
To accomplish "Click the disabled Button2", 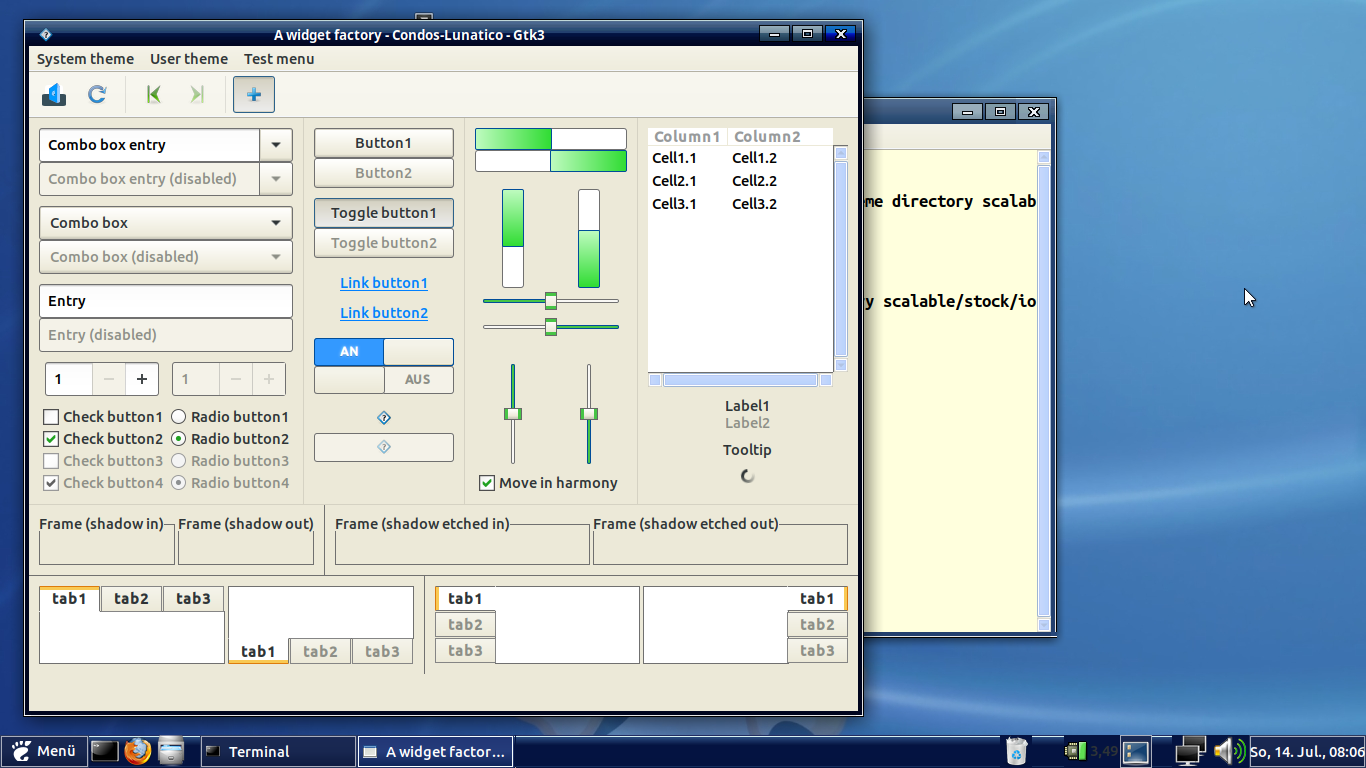I will [384, 173].
